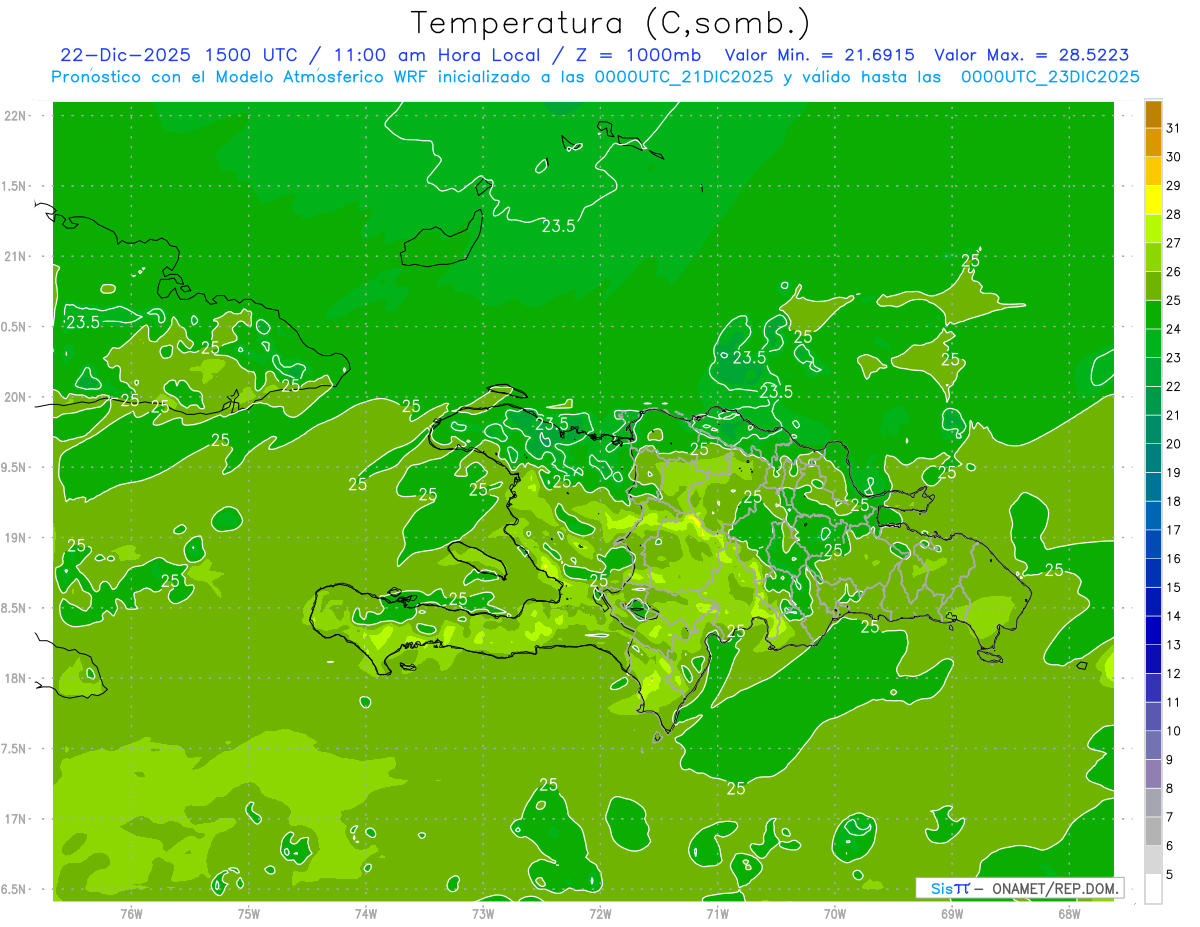Click the color bar label 23
Image resolution: width=1200 pixels, height=927 pixels.
click(x=1173, y=357)
